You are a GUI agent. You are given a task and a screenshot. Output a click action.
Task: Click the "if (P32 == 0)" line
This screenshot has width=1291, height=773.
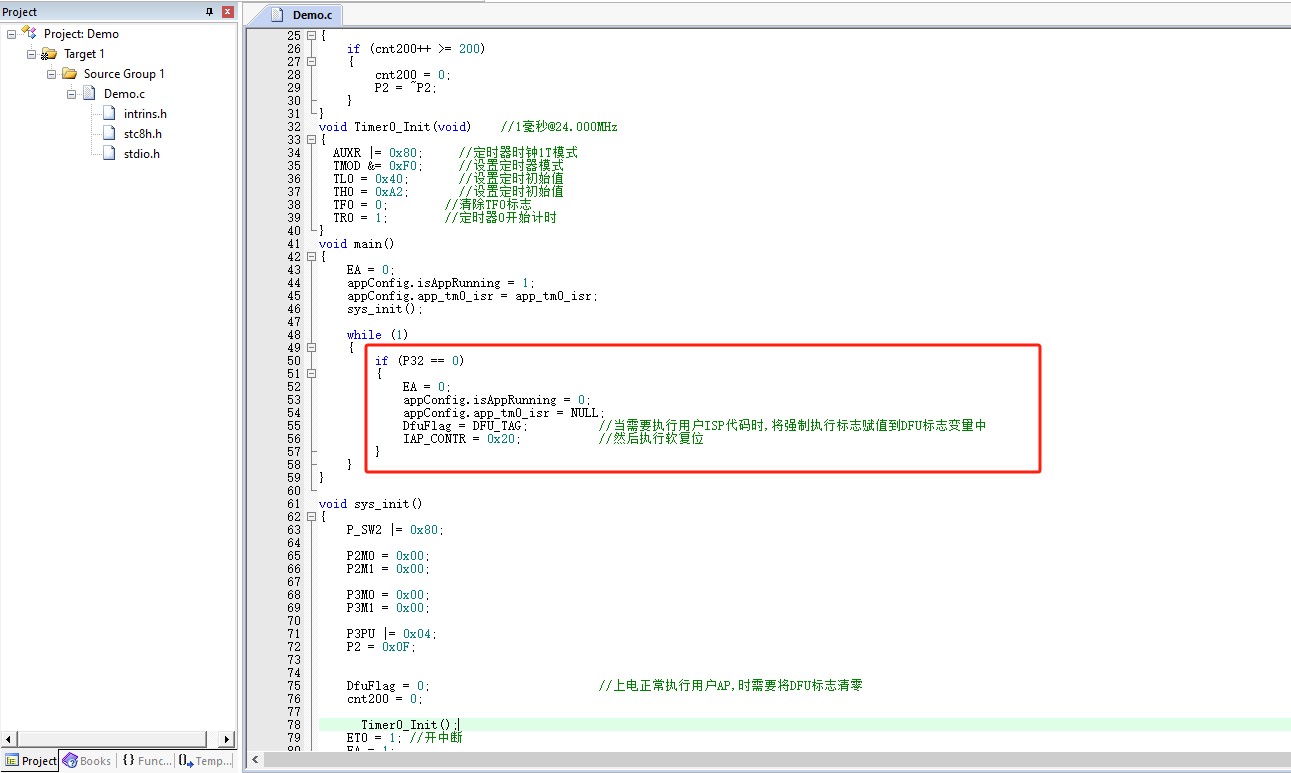(420, 360)
